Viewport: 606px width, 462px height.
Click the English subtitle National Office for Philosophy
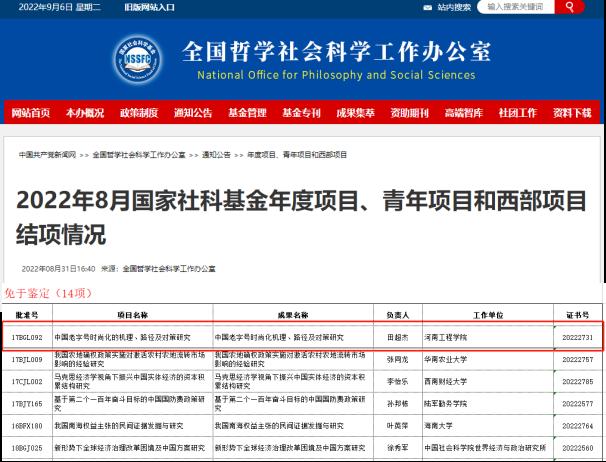point(336,75)
